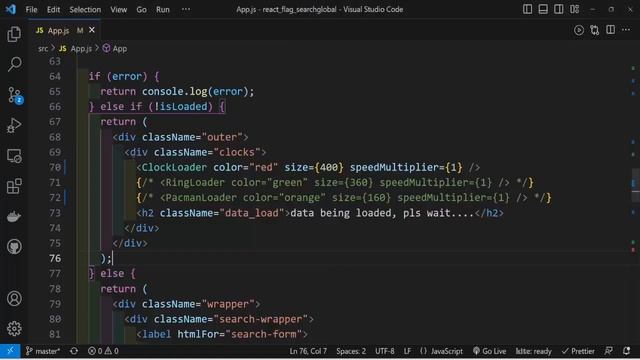The height and width of the screenshot is (360, 640).
Task: Click App symbol in the breadcrumb
Action: coord(115,49)
